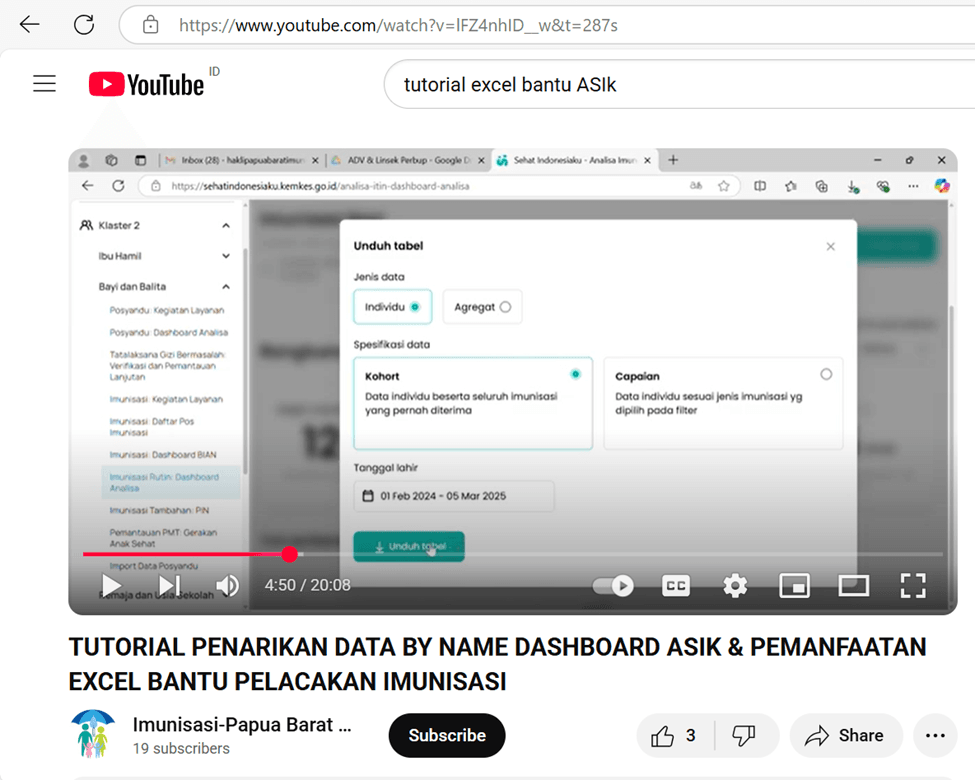Click the green Unduh tabel download button
The image size is (975, 780).
click(x=409, y=546)
